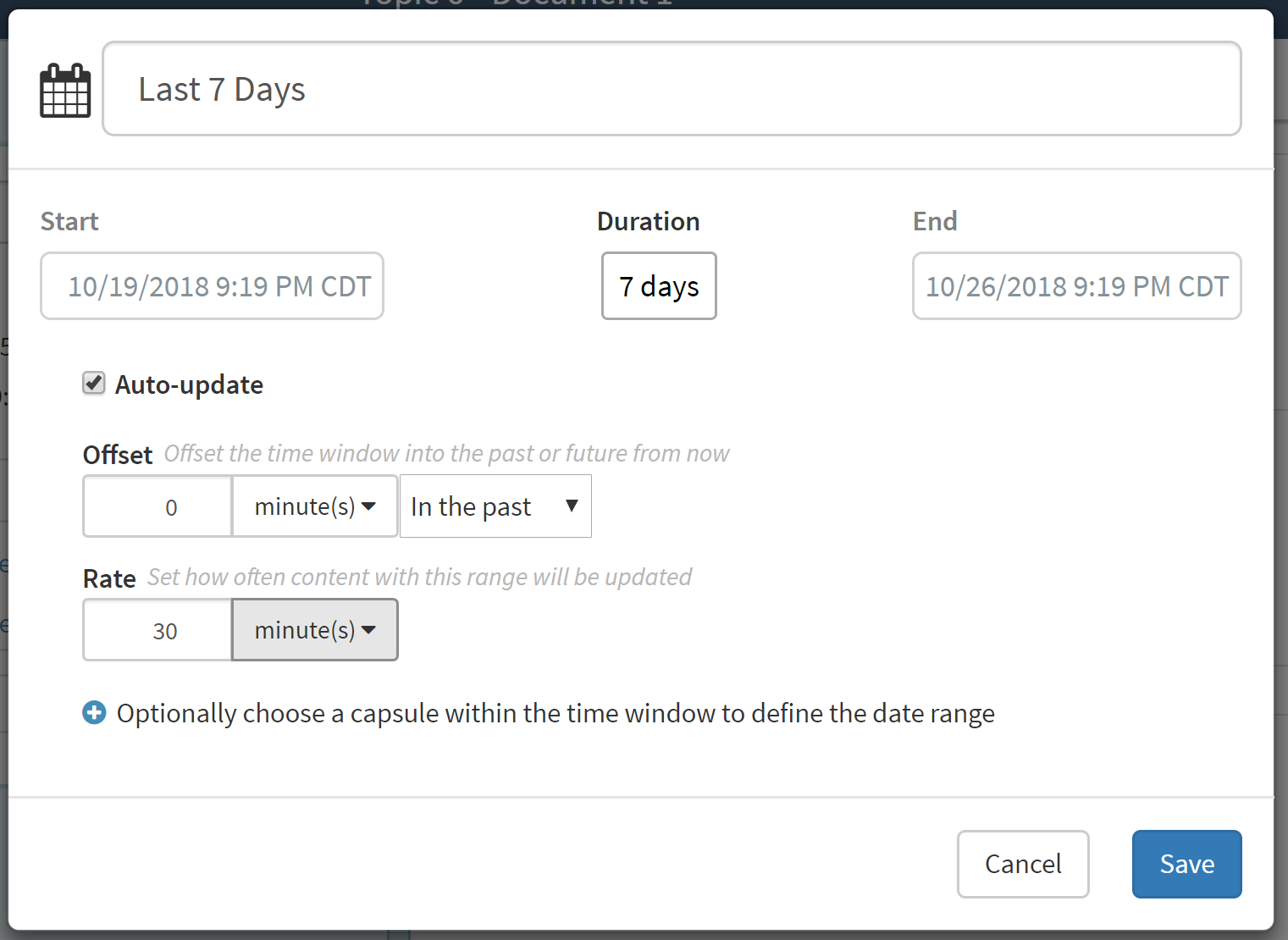Open the Offset minute(s) unit dropdown
This screenshot has width=1288, height=940.
[x=314, y=506]
